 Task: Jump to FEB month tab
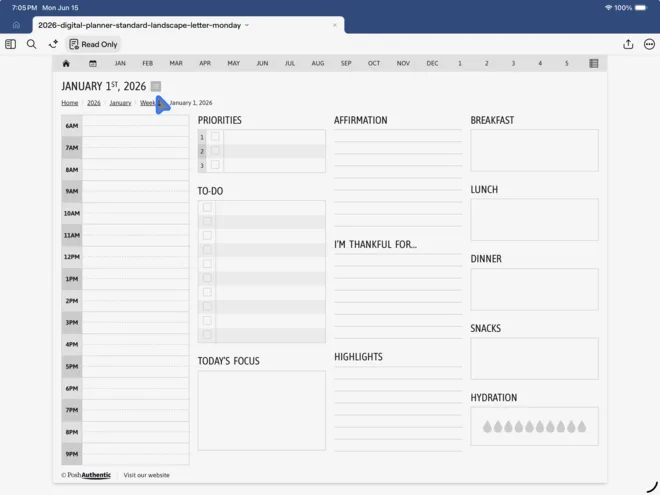pos(147,64)
